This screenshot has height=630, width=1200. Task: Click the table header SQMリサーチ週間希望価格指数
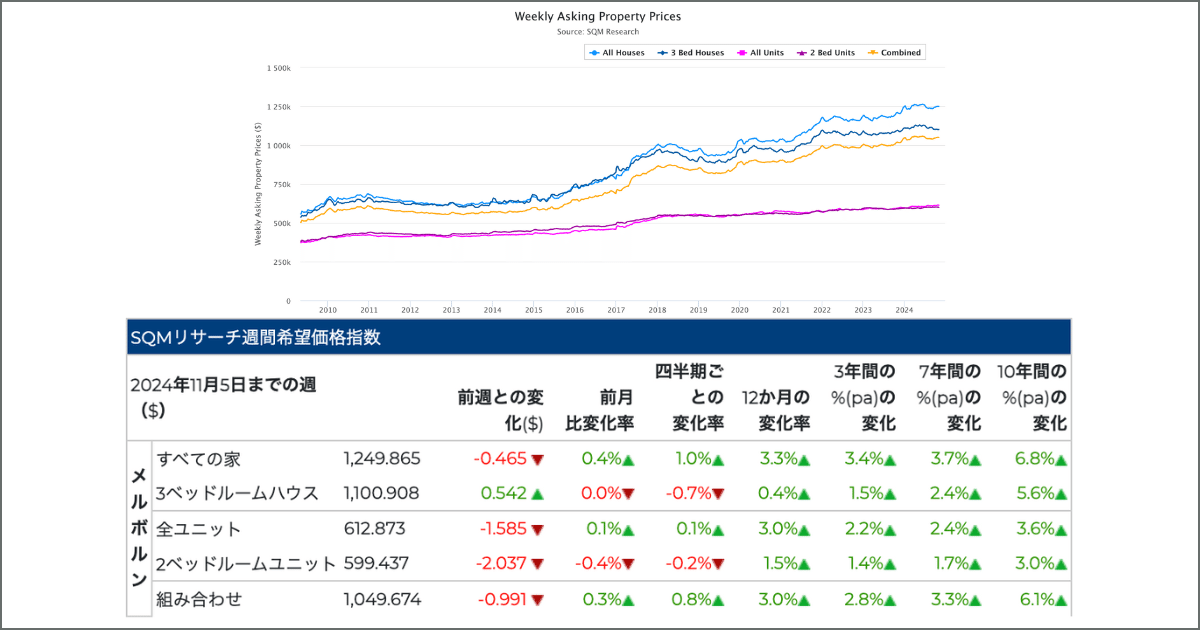(x=256, y=338)
